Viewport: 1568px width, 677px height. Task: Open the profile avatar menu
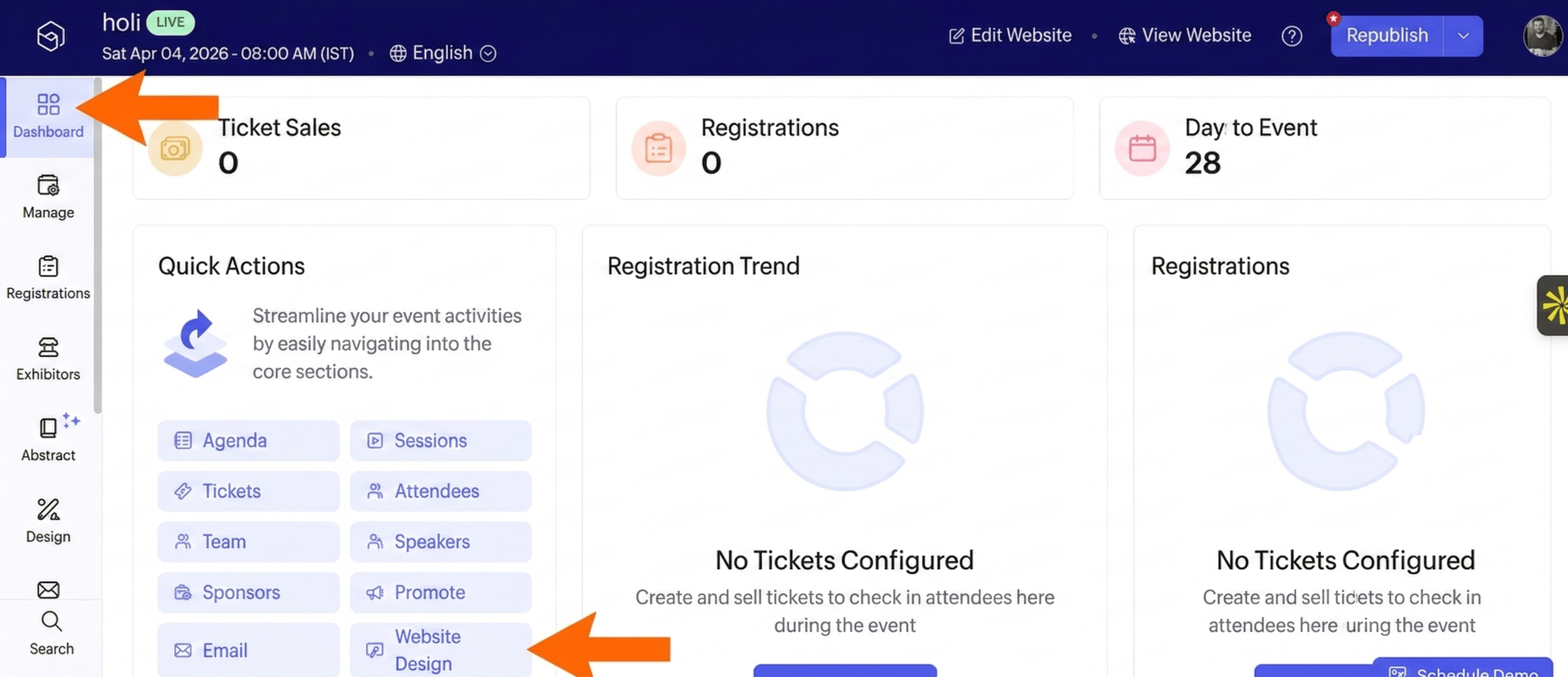pos(1543,36)
